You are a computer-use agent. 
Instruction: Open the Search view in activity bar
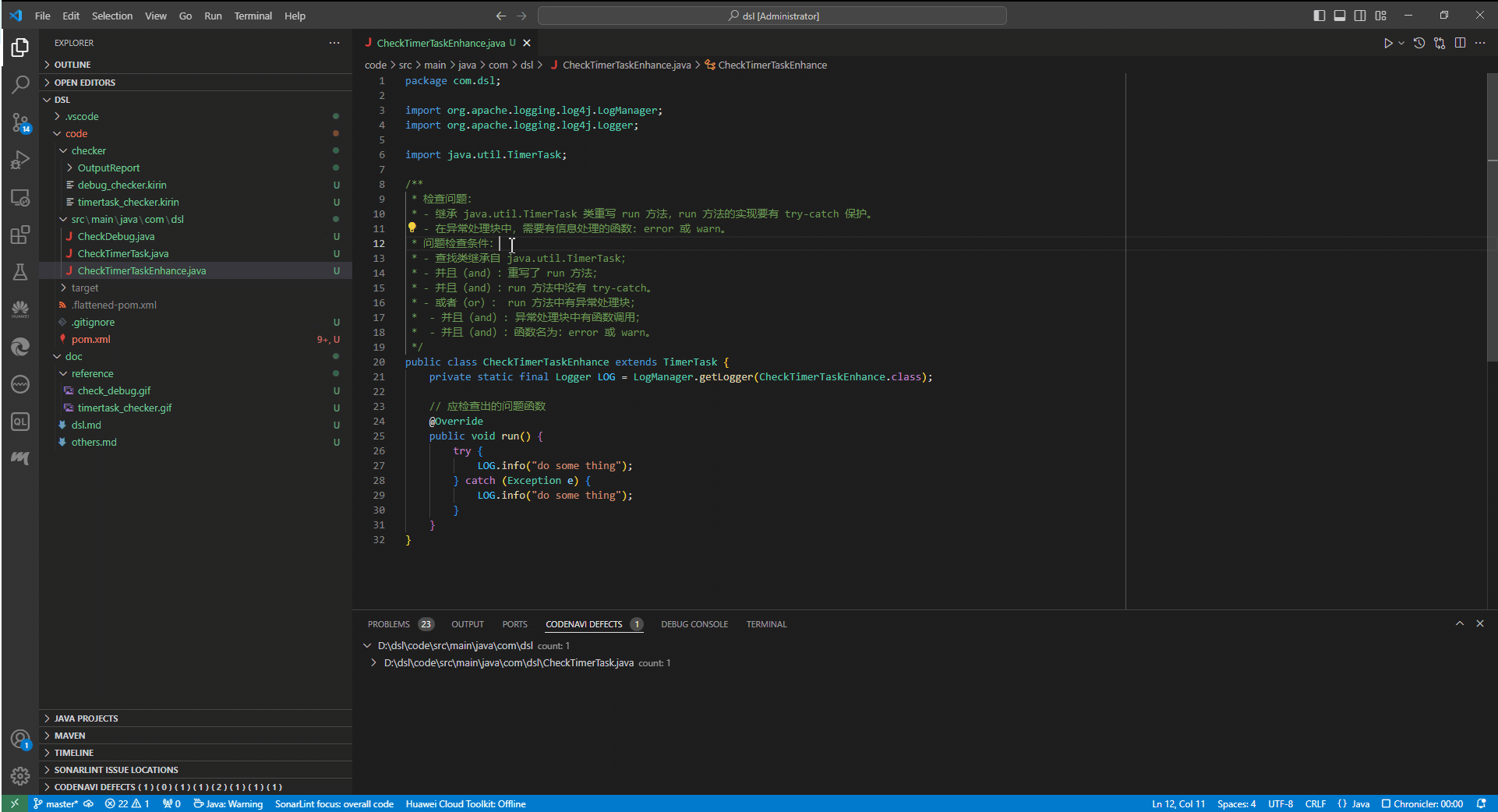(x=20, y=84)
